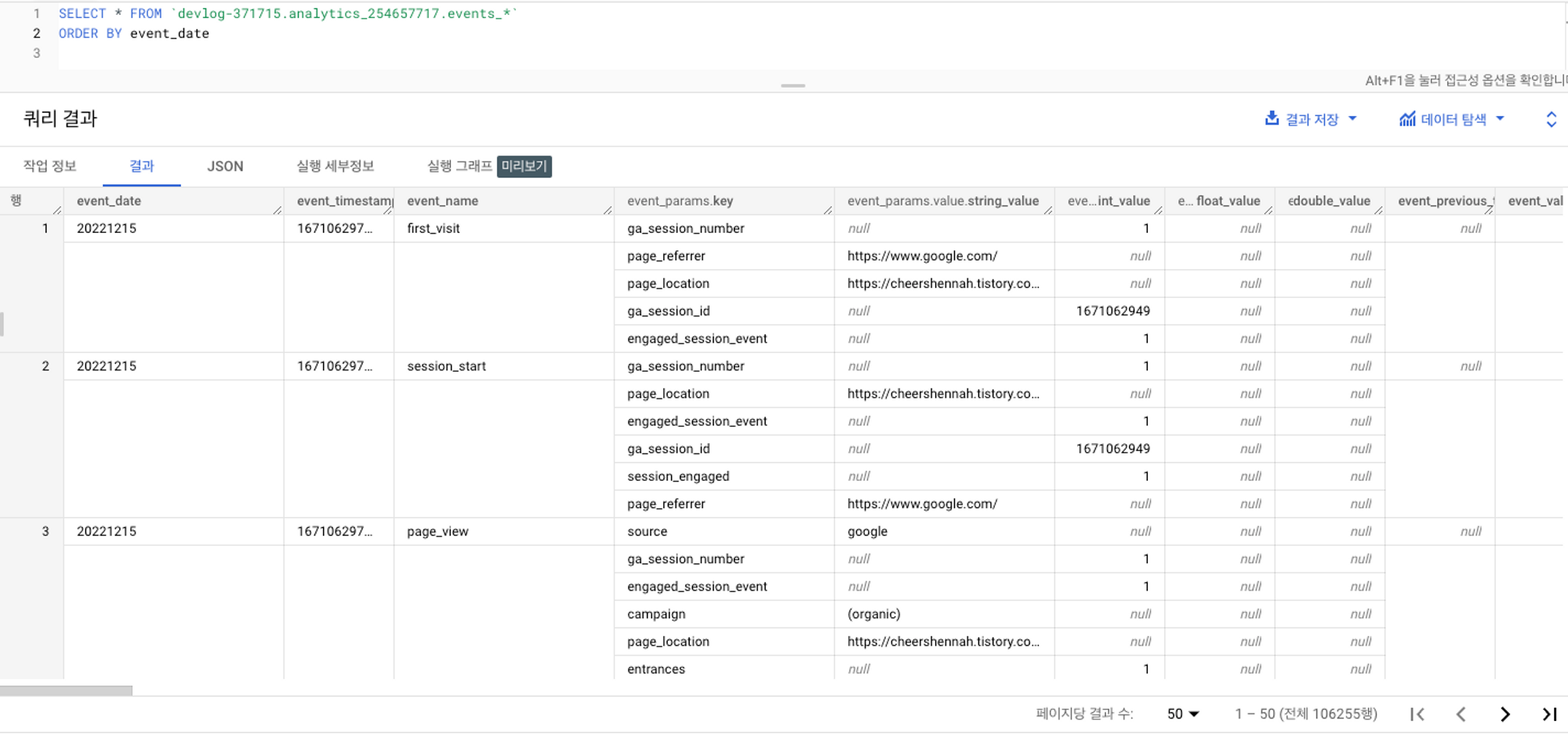Click the 미리보기 badge
This screenshot has height=735, width=1568.
pos(524,166)
